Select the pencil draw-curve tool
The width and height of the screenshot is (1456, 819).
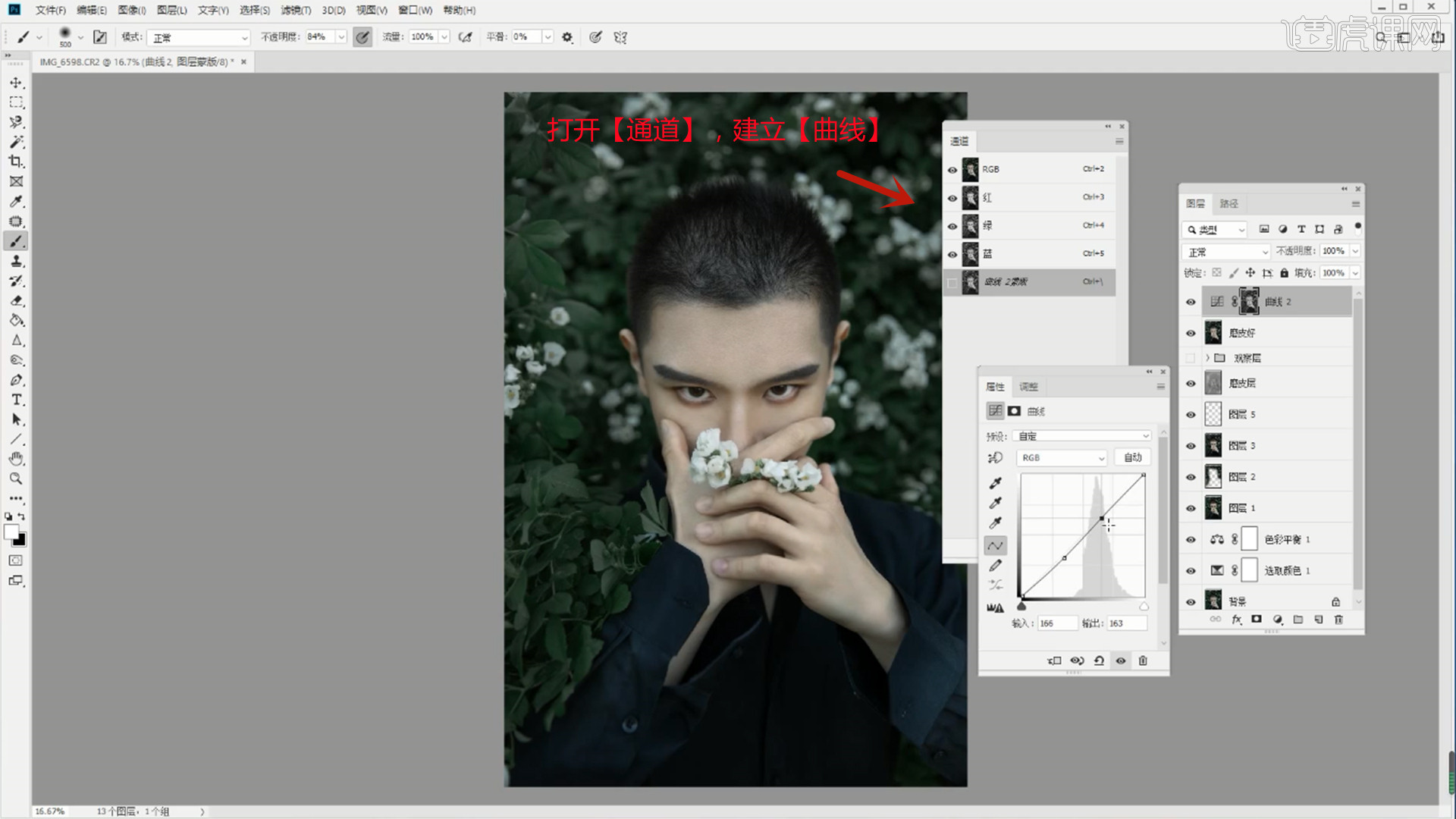tap(996, 566)
